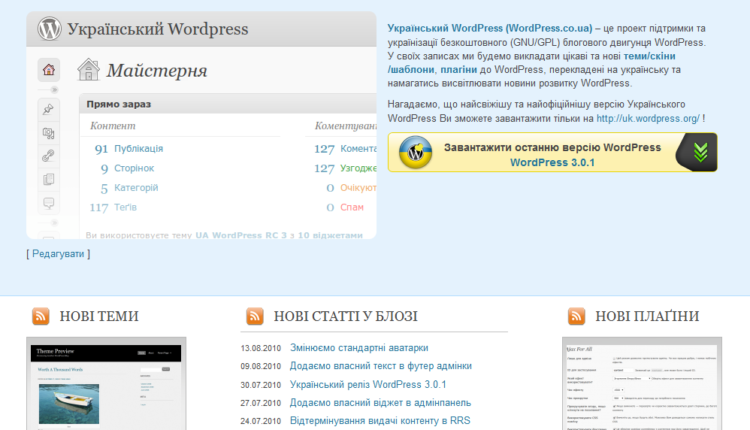Click the date 13.08.2010

click(x=261, y=348)
